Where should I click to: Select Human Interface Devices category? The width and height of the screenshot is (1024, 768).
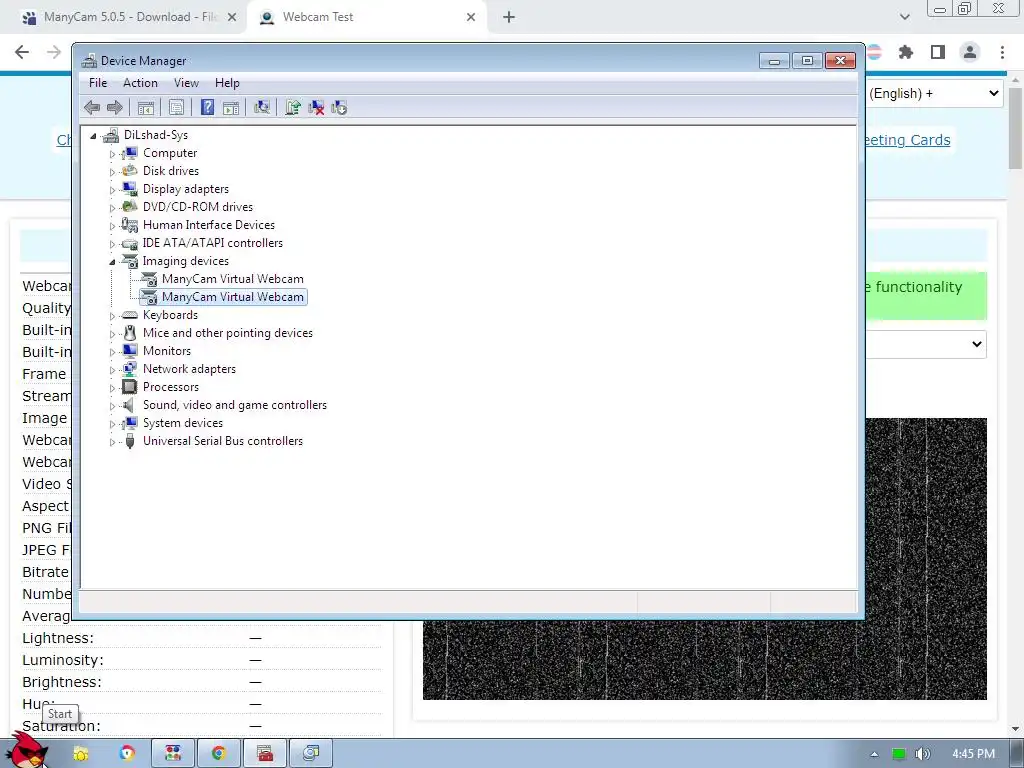209,225
